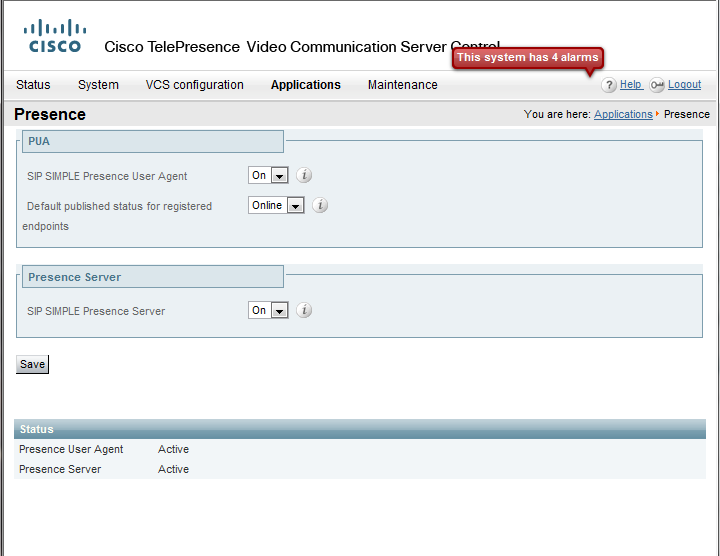Image resolution: width=720 pixels, height=556 pixels.
Task: Click the Presence page heading
Action: [50, 114]
